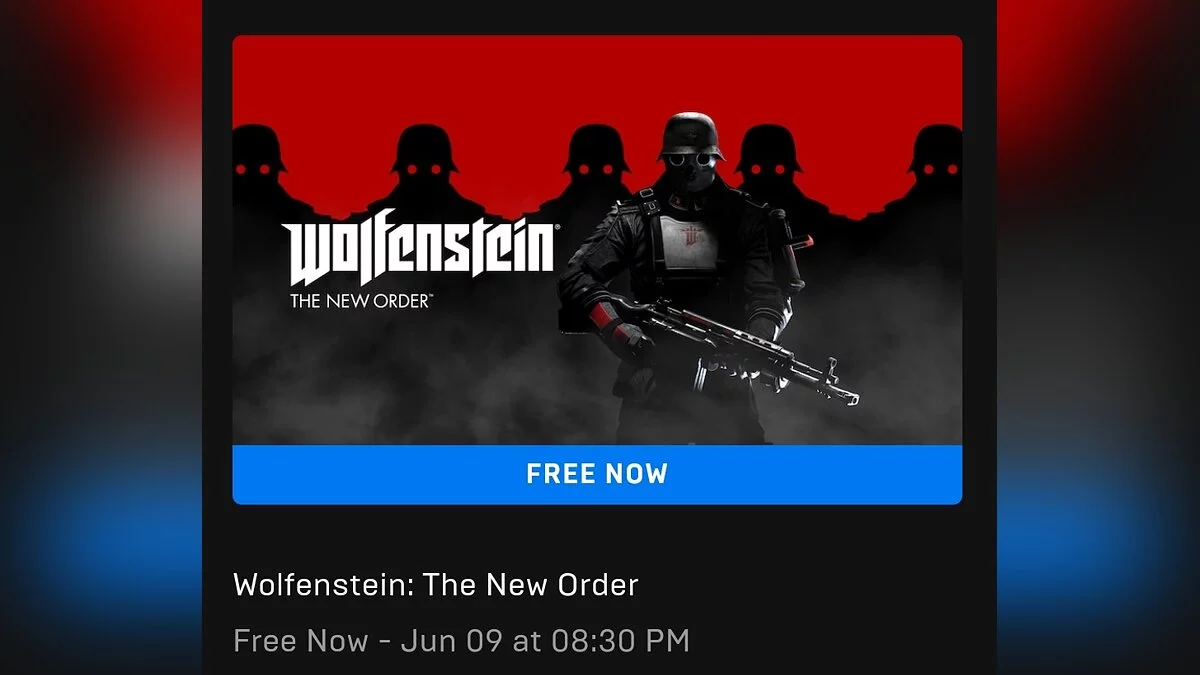Click the silhouette directly left of the soldier

[x=596, y=170]
